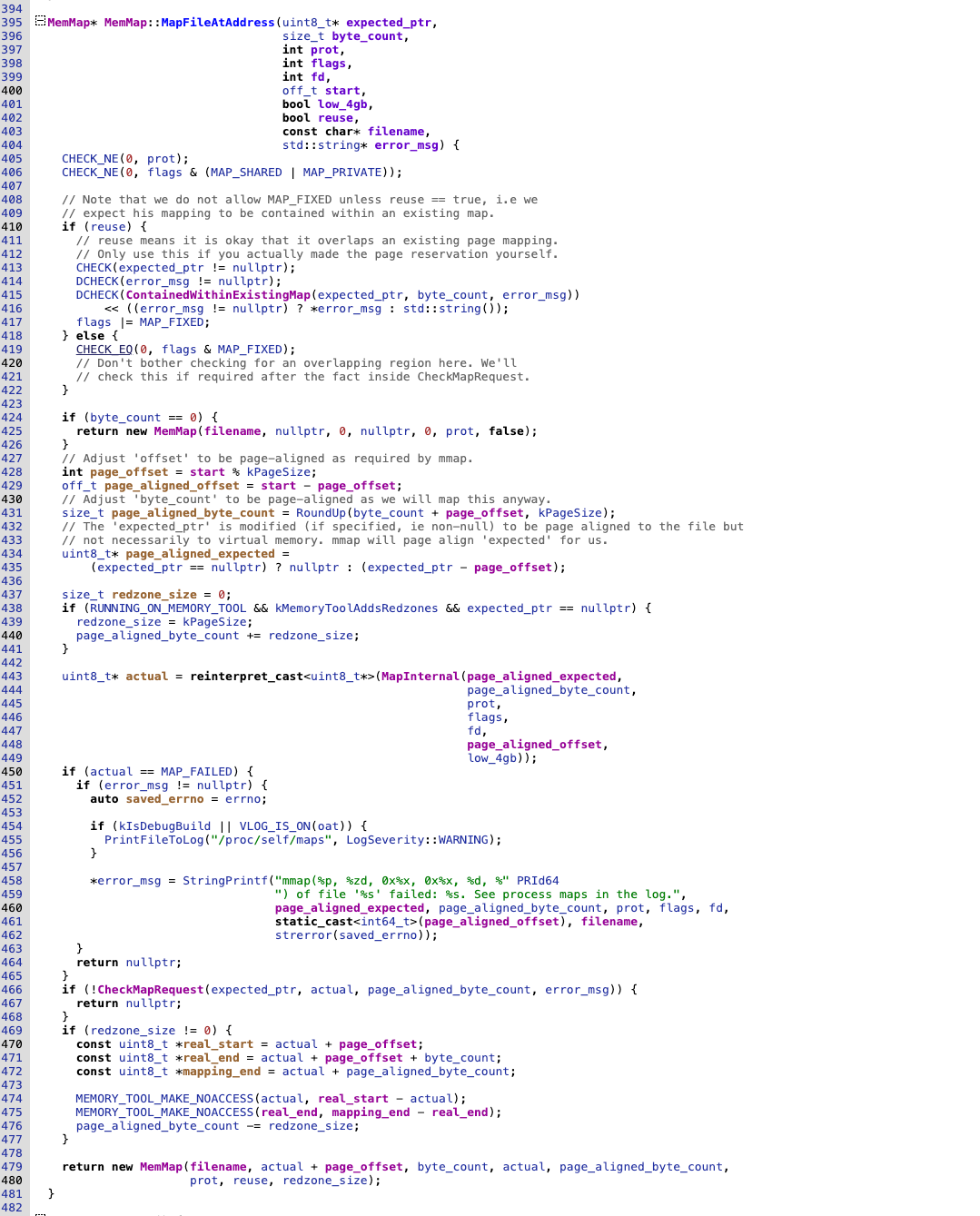Click the strerror function call
This screenshot has height=1216, width=980.
tap(303, 935)
